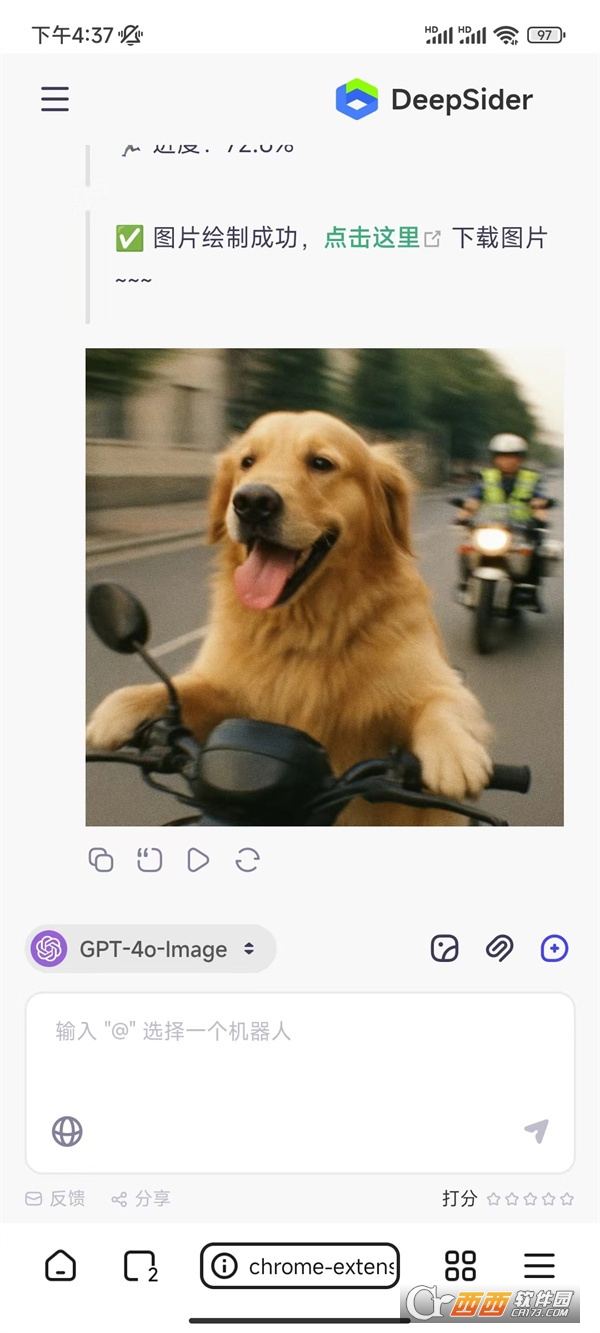Open the browser tab switcher showing 2
600x1333 pixels.
point(140,1266)
